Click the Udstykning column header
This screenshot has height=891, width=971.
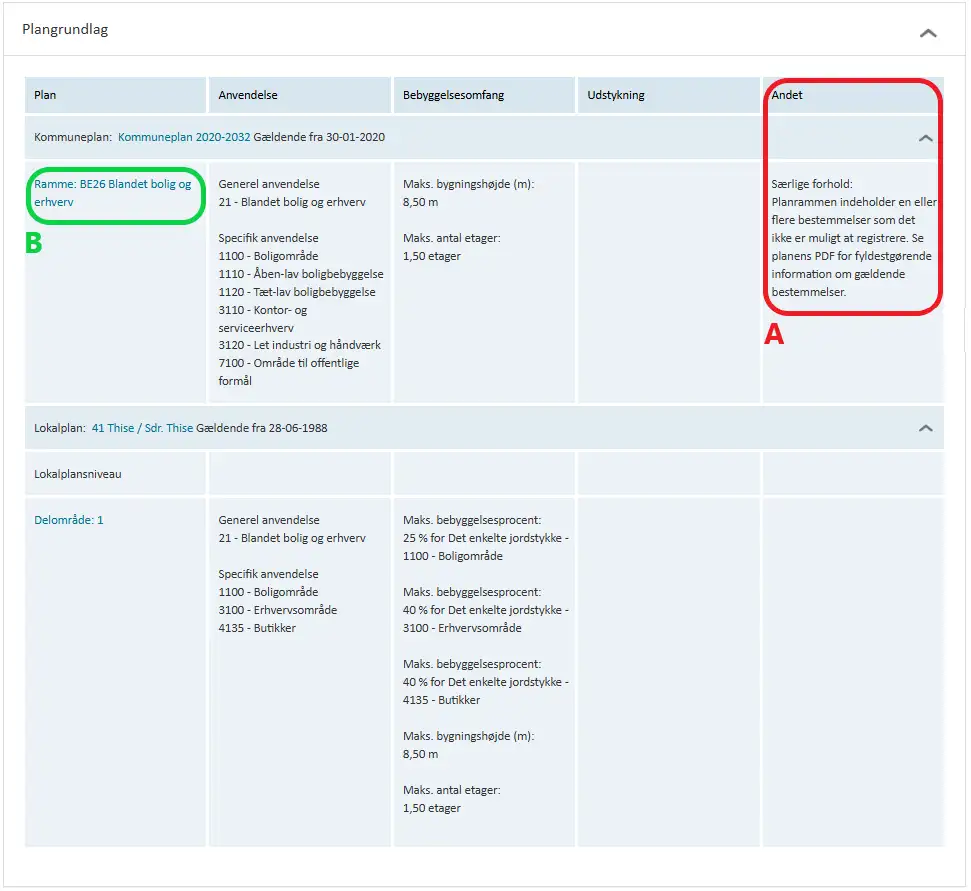click(616, 96)
